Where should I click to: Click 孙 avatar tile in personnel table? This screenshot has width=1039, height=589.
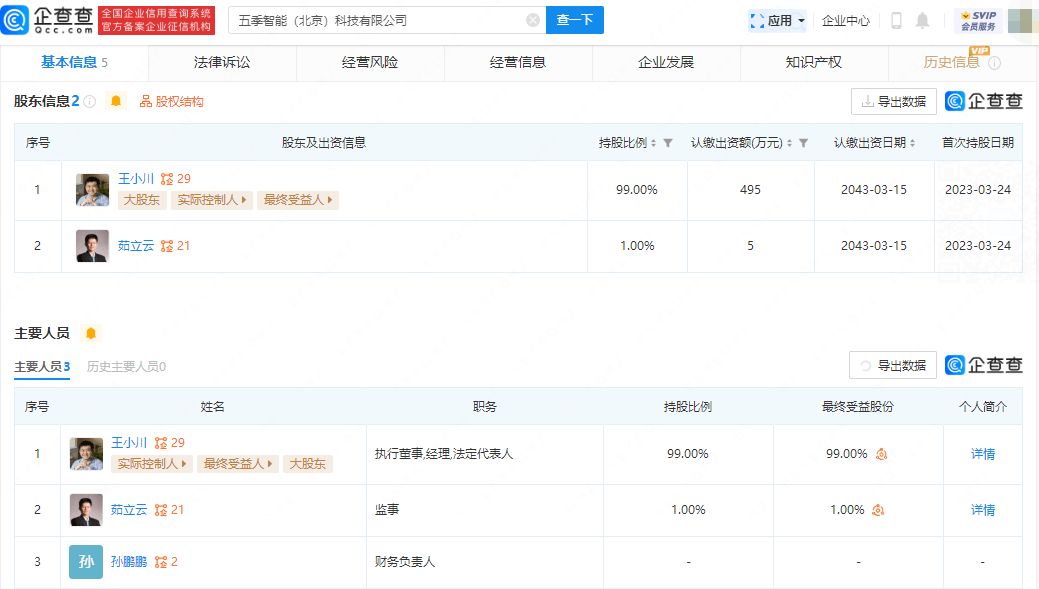(86, 562)
